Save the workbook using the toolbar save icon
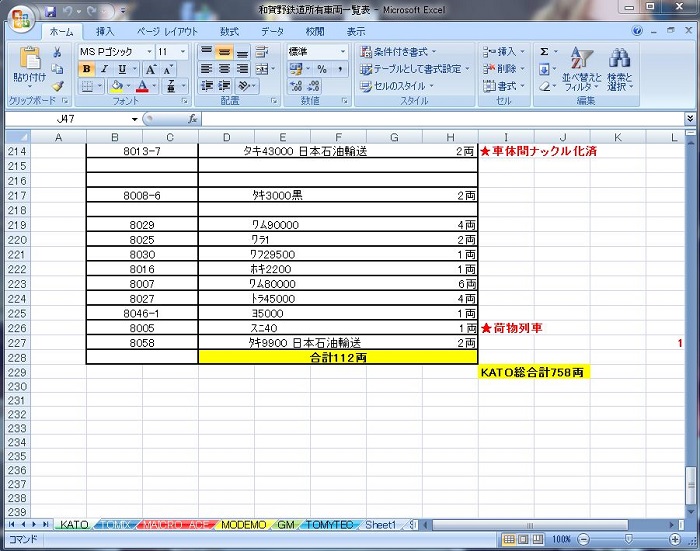The height and width of the screenshot is (551, 700). [50, 11]
